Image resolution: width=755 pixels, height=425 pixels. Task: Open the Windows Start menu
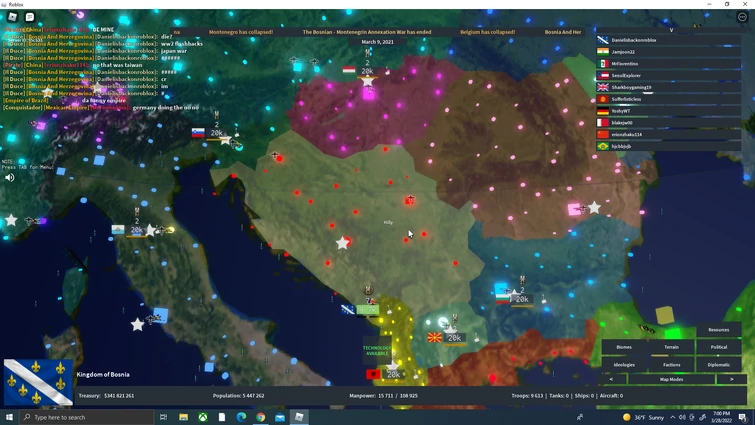(9, 417)
